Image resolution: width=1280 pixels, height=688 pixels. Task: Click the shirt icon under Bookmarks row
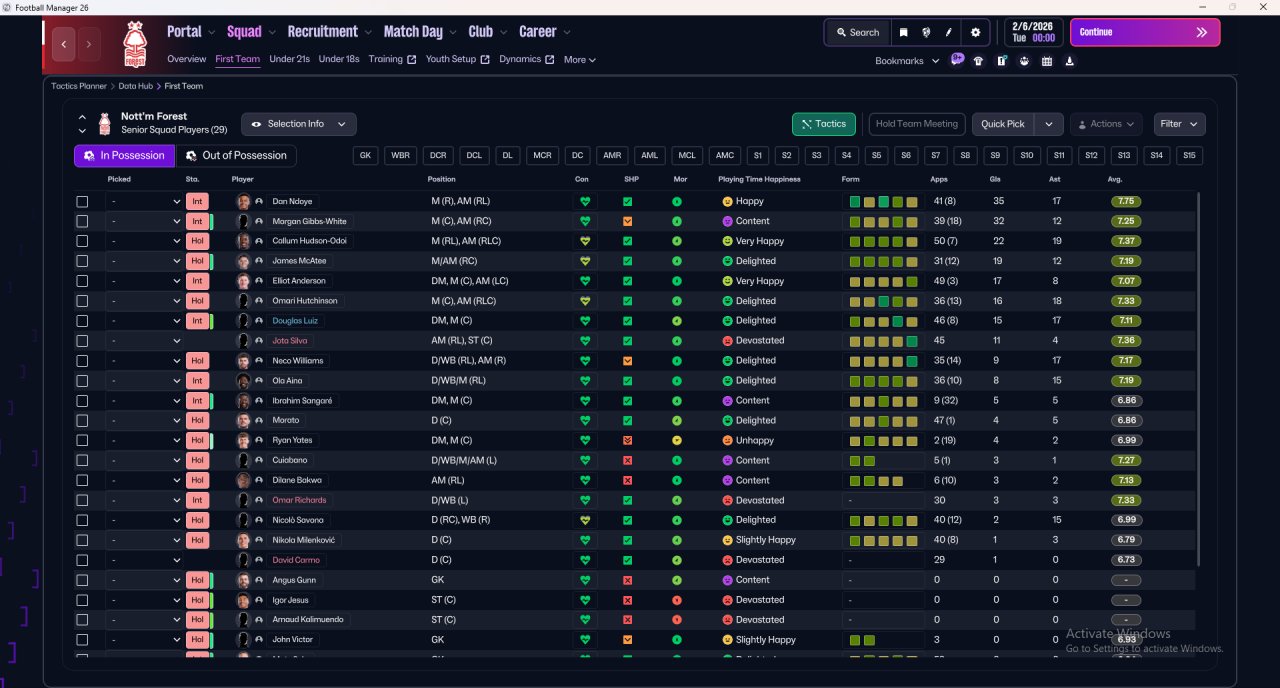click(978, 61)
